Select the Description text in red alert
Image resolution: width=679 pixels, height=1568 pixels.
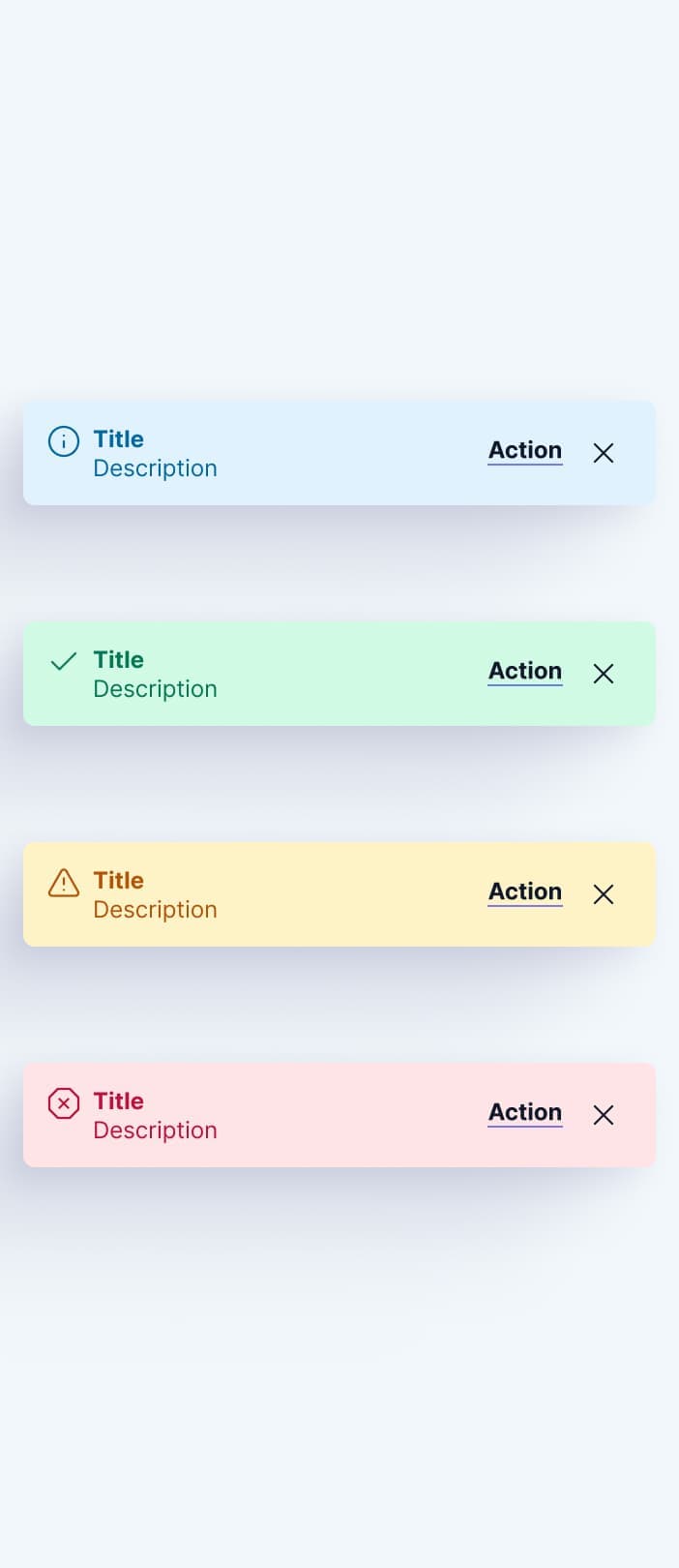pos(155,1131)
